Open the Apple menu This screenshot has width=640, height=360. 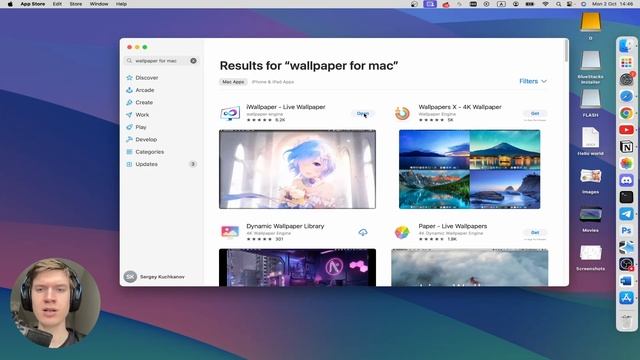pos(10,4)
